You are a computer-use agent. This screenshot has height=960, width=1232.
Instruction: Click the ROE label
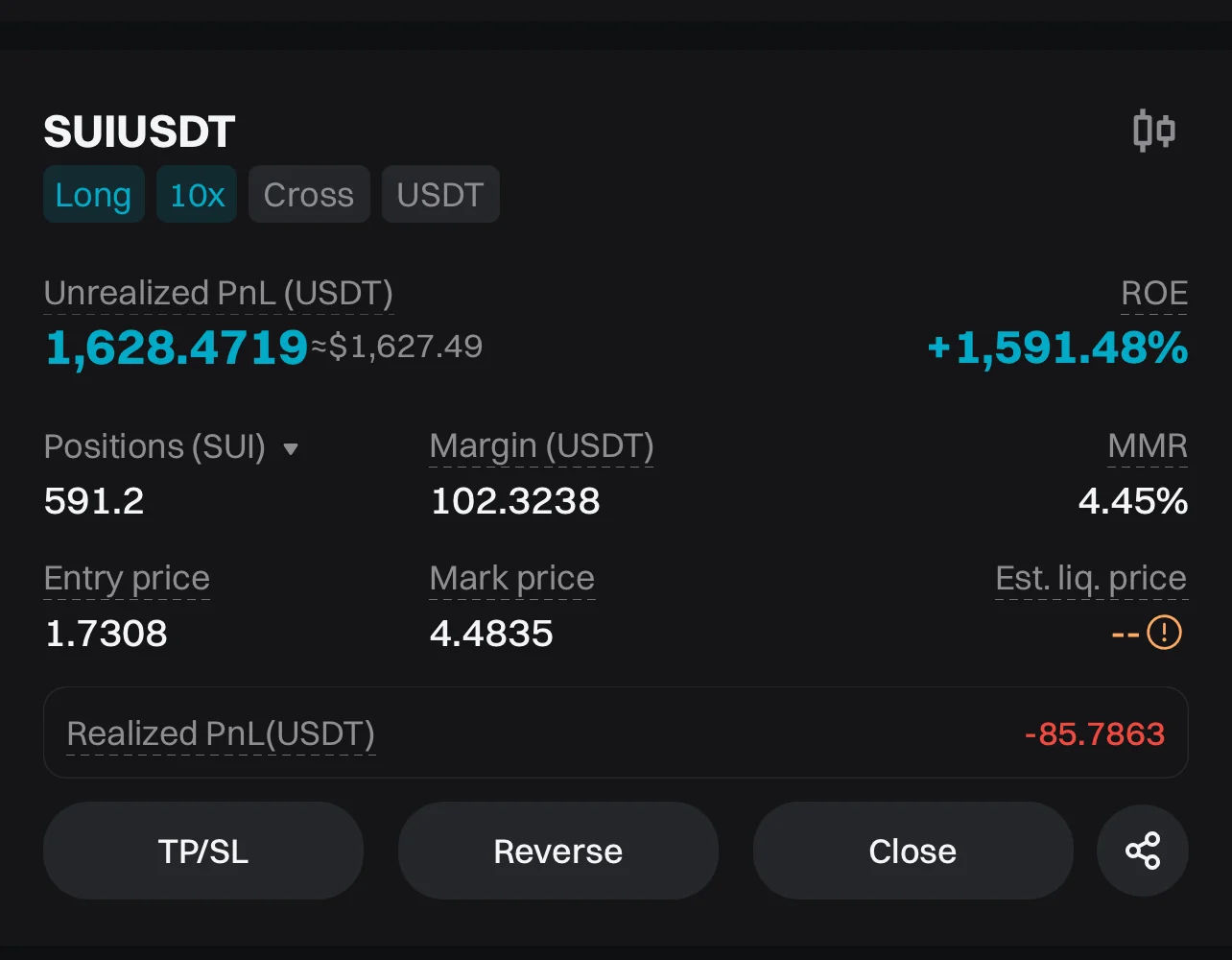1154,294
